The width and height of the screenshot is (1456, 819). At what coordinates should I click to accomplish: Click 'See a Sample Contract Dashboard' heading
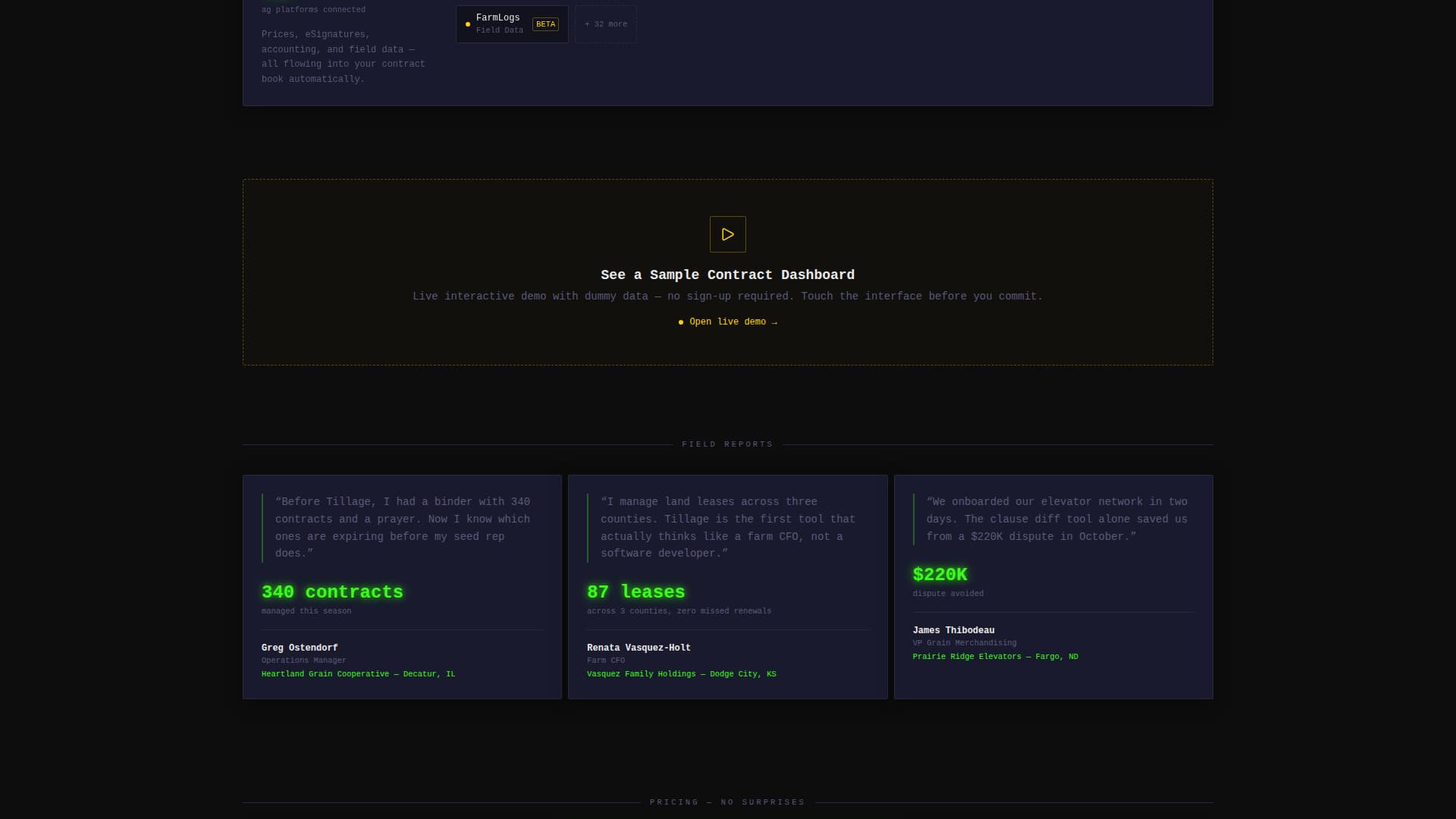(727, 275)
